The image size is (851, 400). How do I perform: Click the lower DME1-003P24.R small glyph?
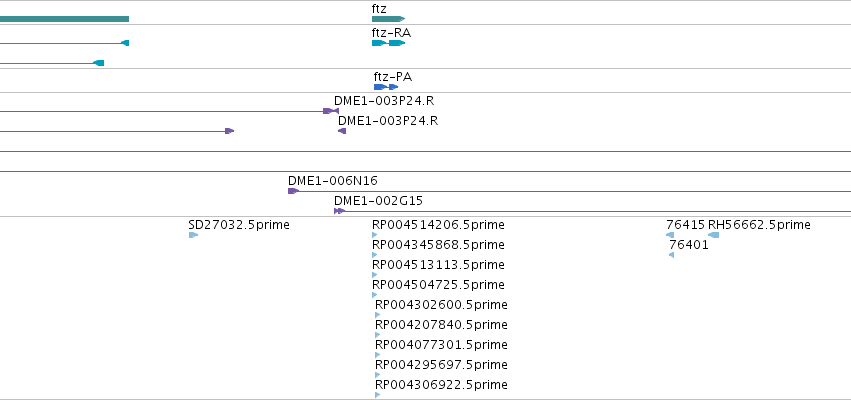(x=342, y=131)
